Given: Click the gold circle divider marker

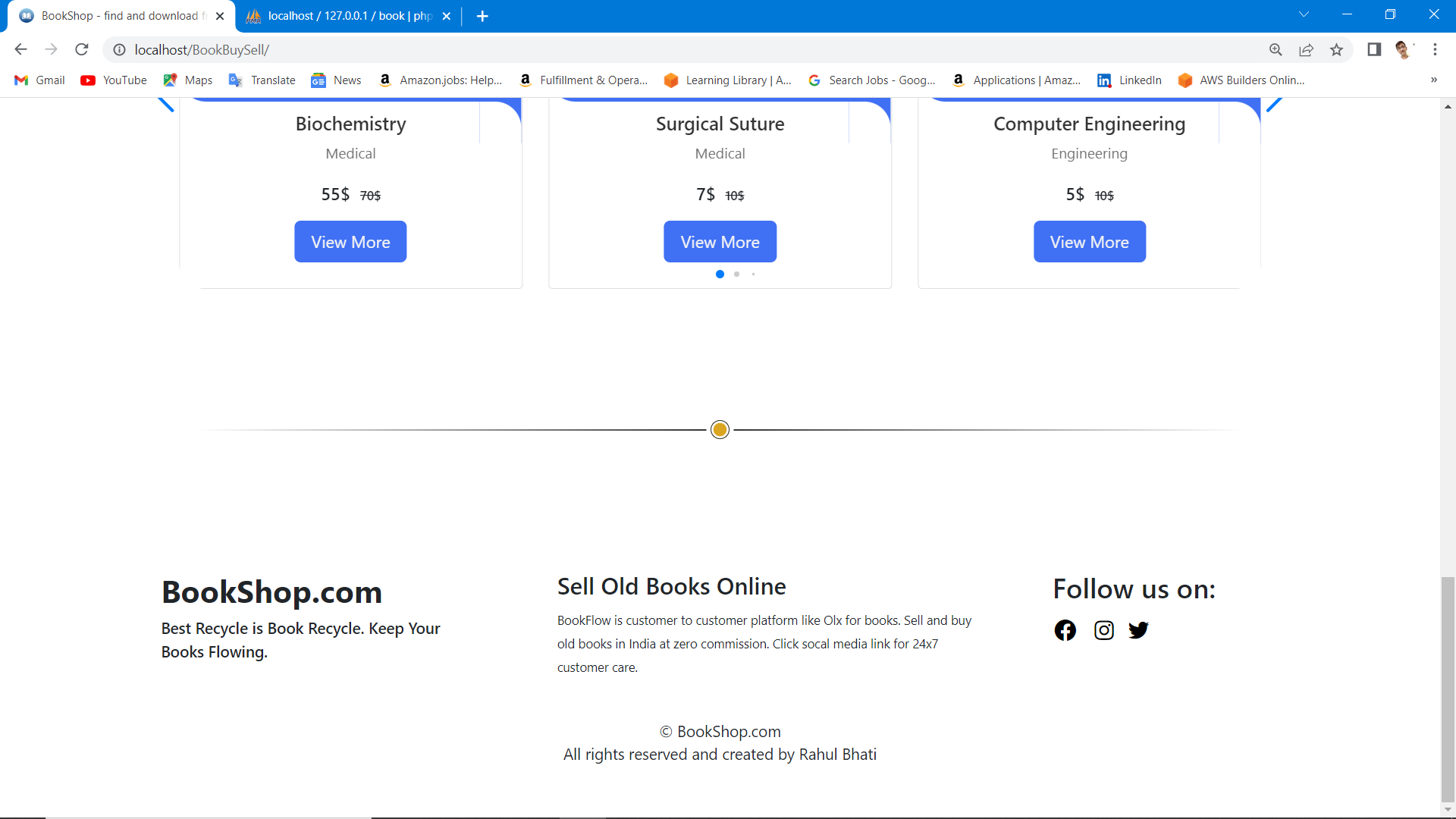Looking at the screenshot, I should (720, 430).
